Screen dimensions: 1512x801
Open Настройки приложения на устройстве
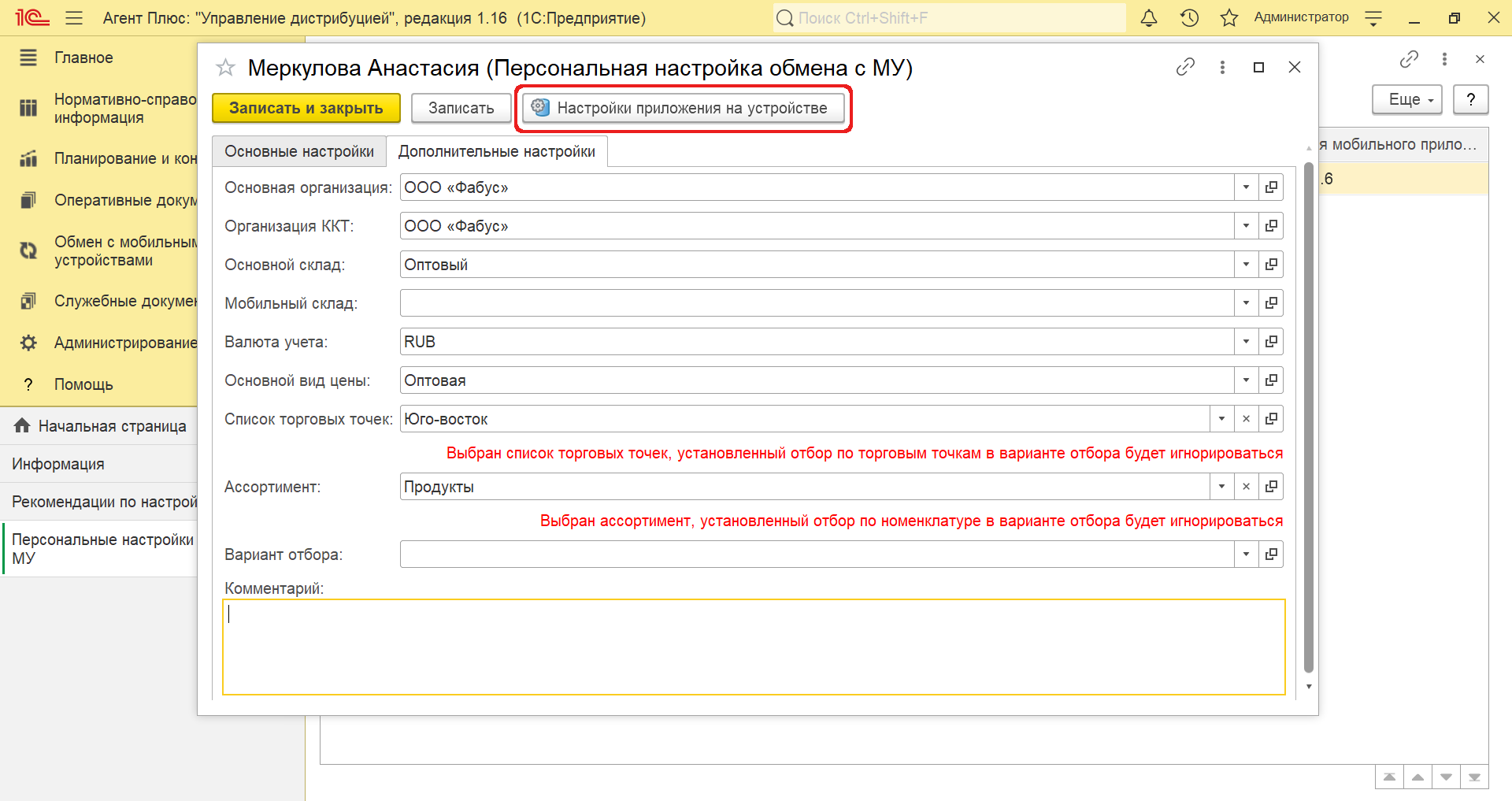(684, 108)
